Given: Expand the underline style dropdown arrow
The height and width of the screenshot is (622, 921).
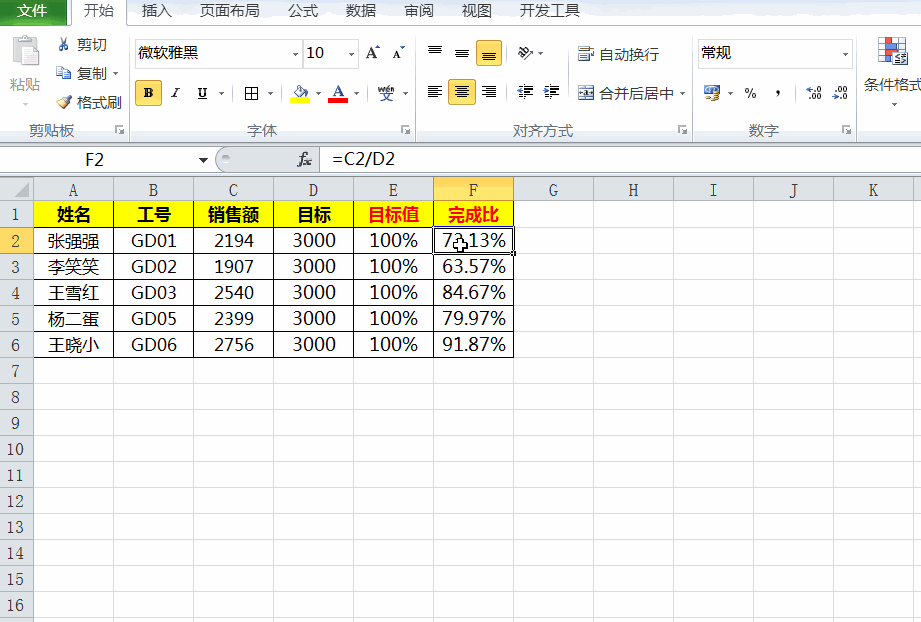Looking at the screenshot, I should [221, 93].
